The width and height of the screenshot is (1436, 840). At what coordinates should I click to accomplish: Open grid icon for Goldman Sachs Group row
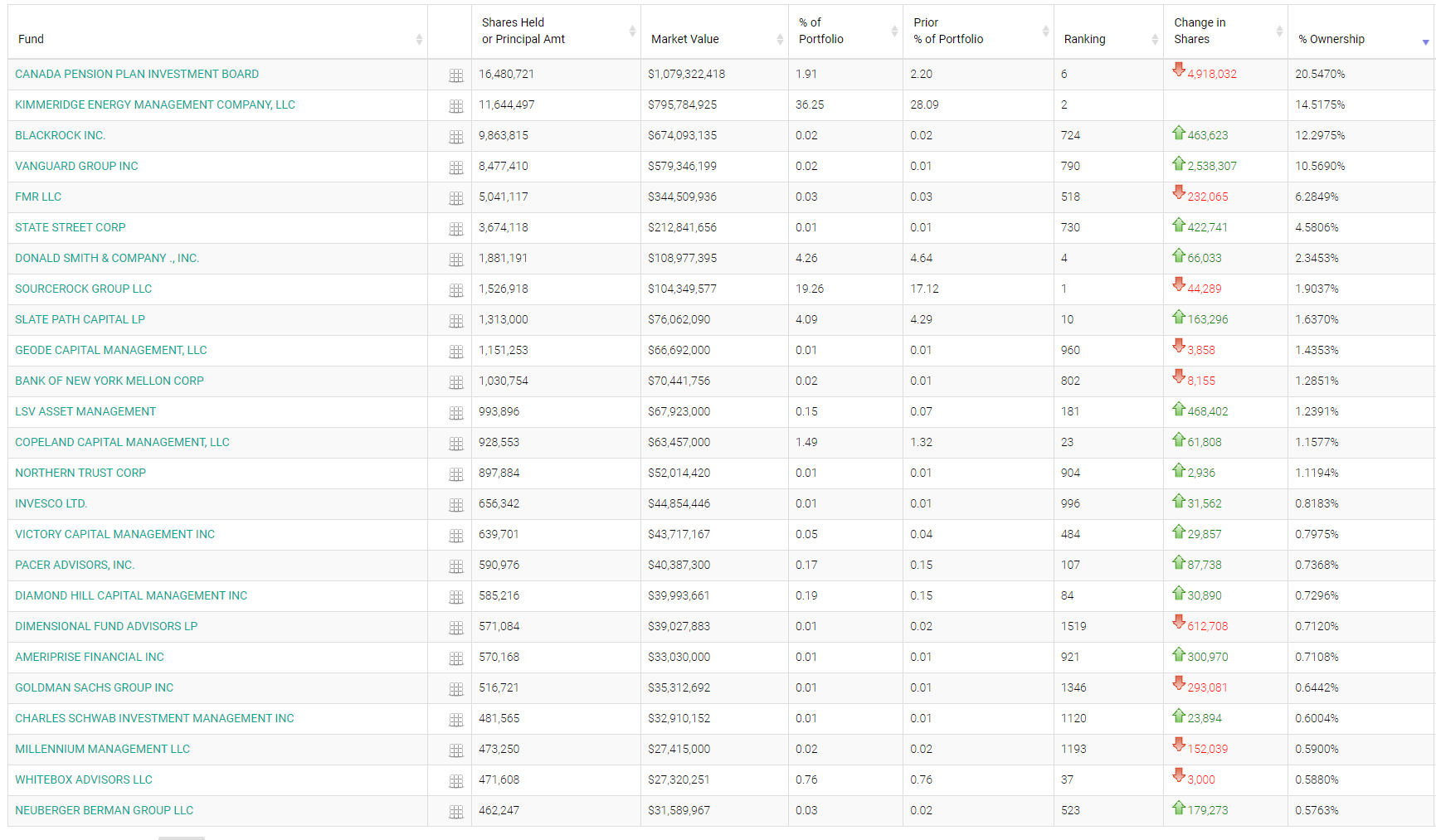point(456,689)
